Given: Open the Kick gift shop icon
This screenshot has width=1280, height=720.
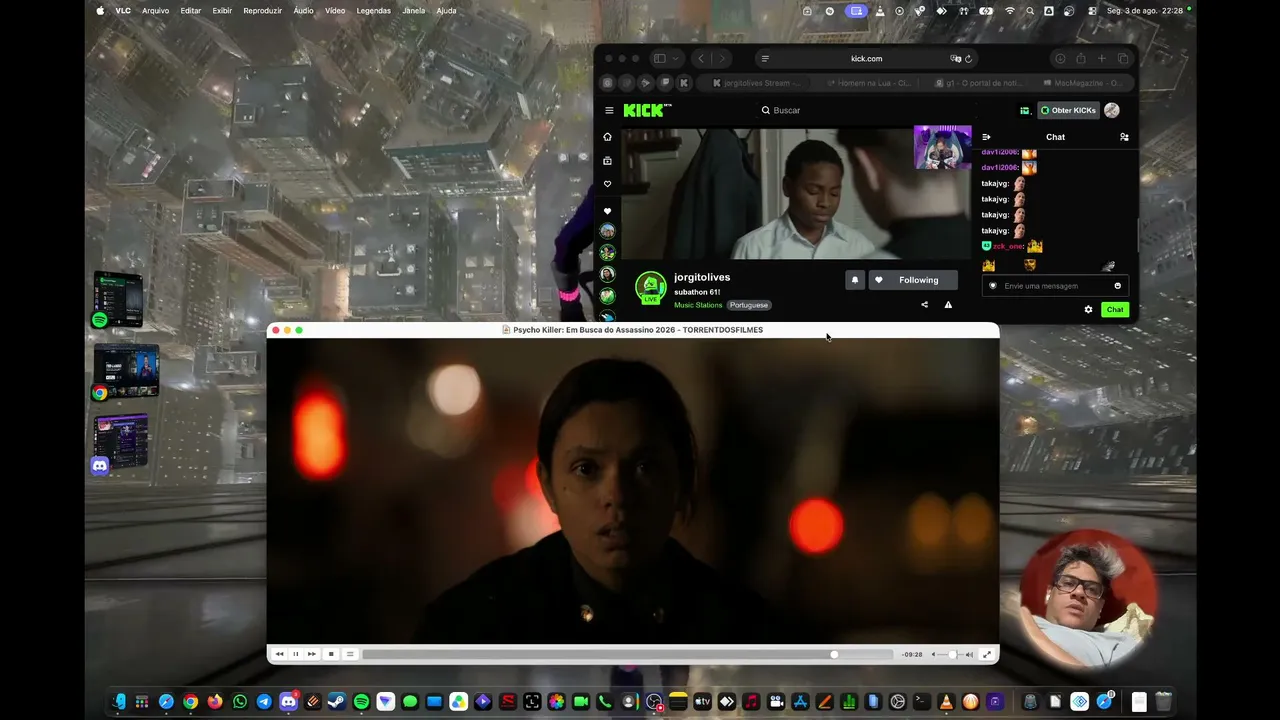Looking at the screenshot, I should pos(1024,110).
